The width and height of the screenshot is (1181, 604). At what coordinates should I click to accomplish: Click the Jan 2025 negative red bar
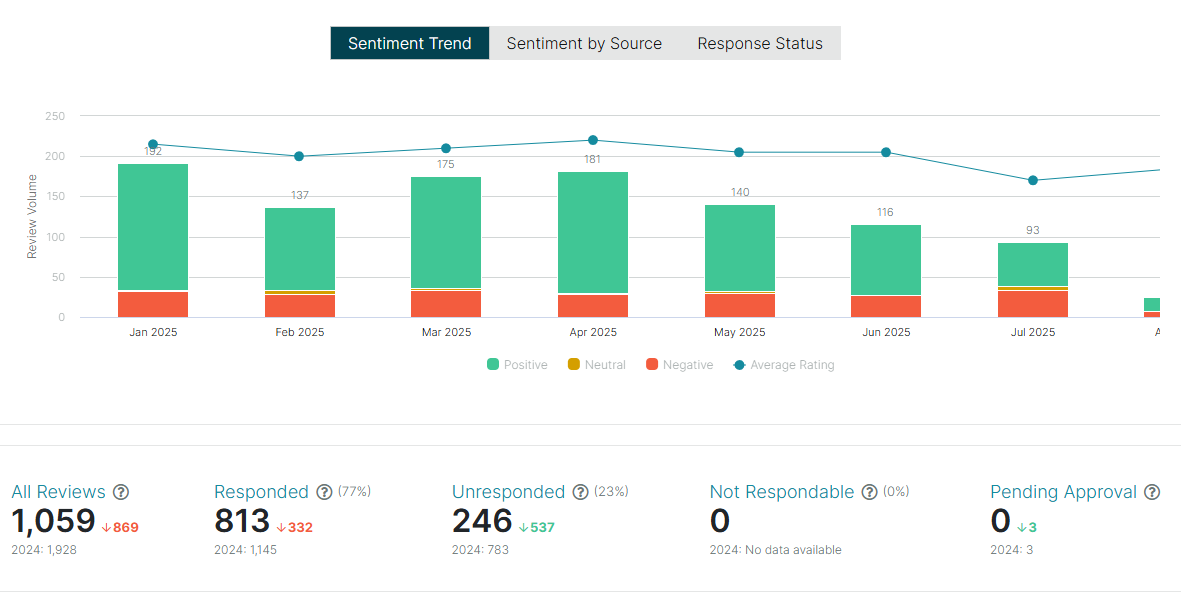pyautogui.click(x=153, y=305)
